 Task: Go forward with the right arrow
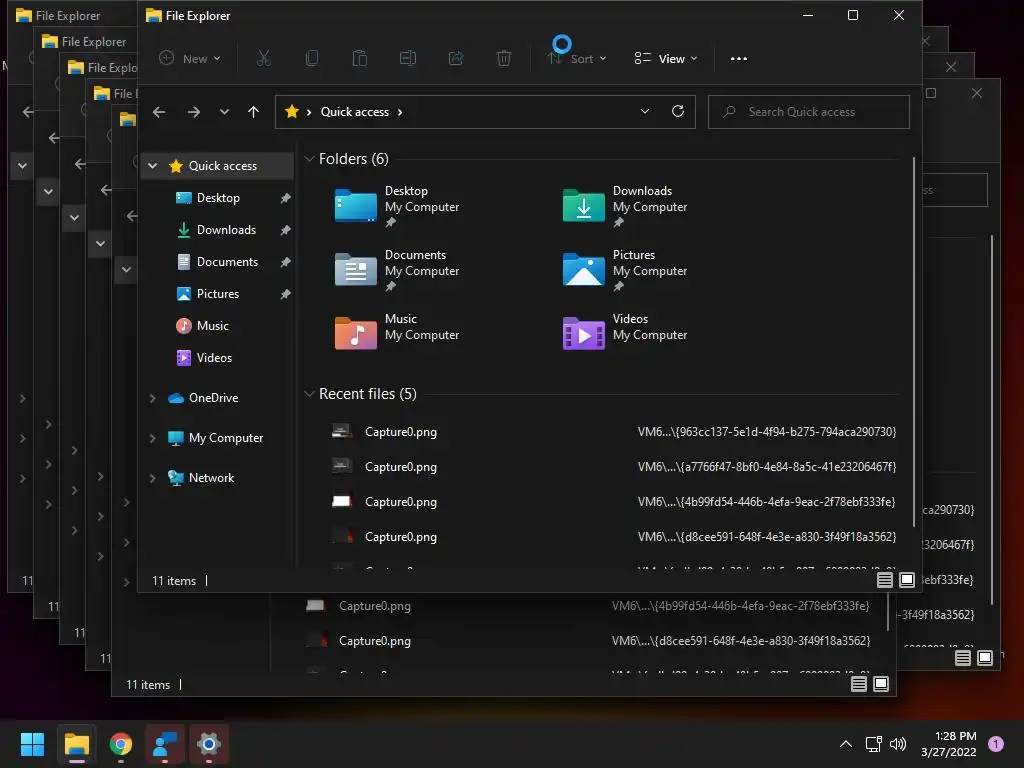(x=194, y=112)
